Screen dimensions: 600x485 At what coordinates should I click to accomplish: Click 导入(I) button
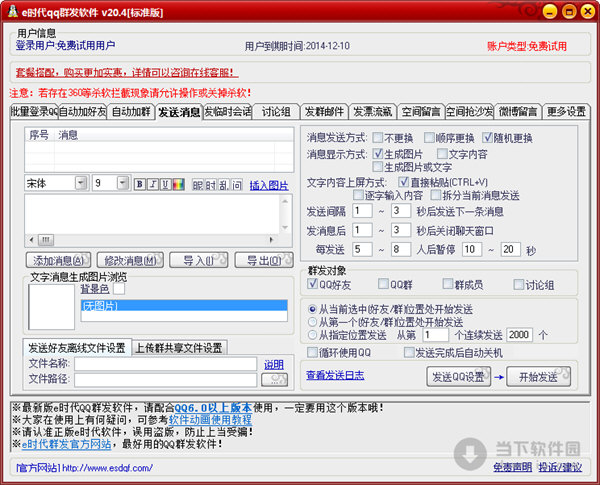click(x=199, y=261)
